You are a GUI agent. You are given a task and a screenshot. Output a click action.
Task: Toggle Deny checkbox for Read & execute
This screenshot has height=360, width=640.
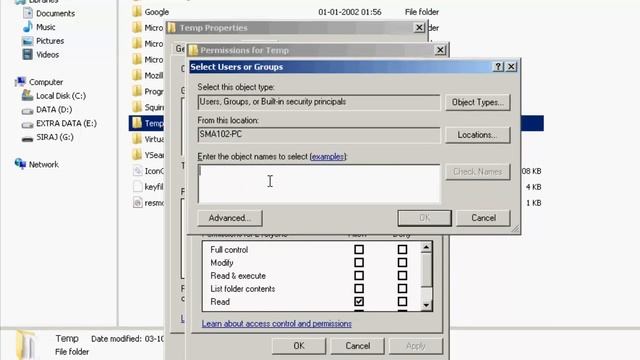(x=402, y=276)
